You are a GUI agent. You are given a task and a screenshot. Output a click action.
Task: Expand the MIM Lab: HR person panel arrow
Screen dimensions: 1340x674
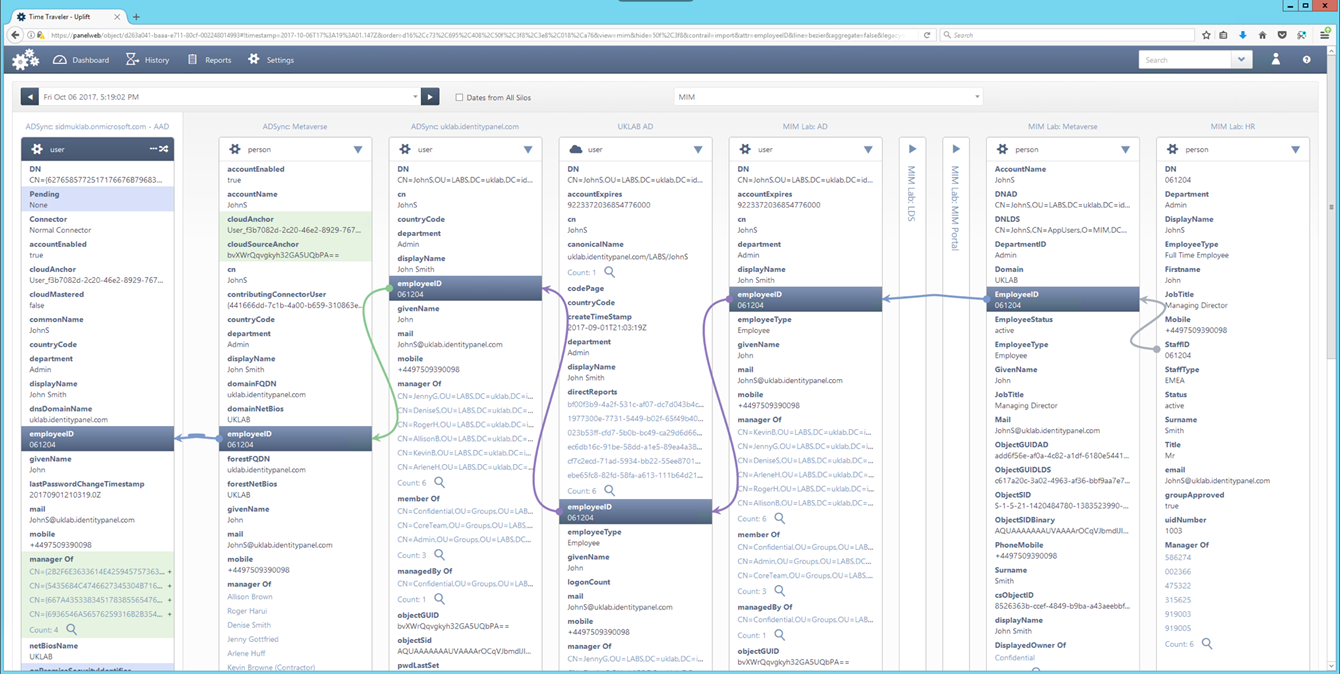pyautogui.click(x=1295, y=149)
